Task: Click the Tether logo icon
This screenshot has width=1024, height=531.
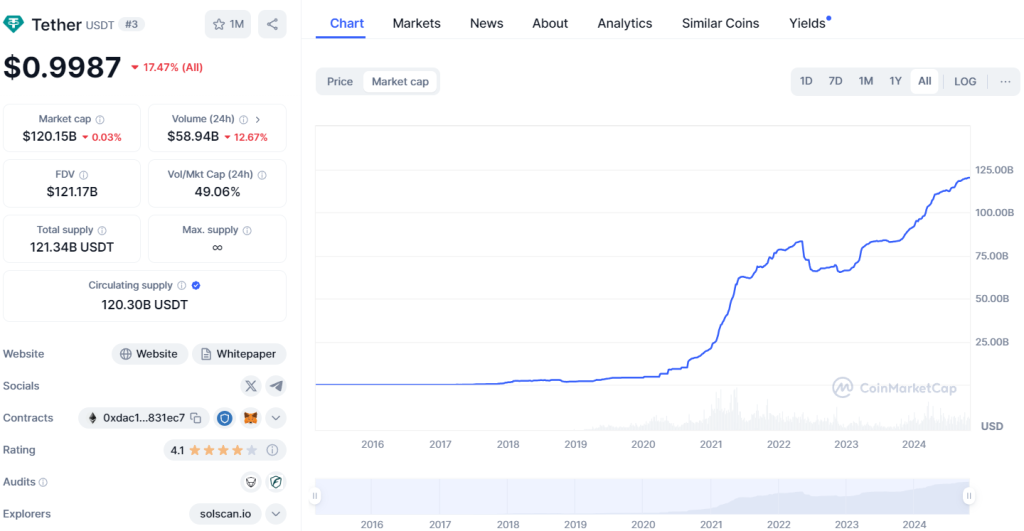Action: pos(13,24)
